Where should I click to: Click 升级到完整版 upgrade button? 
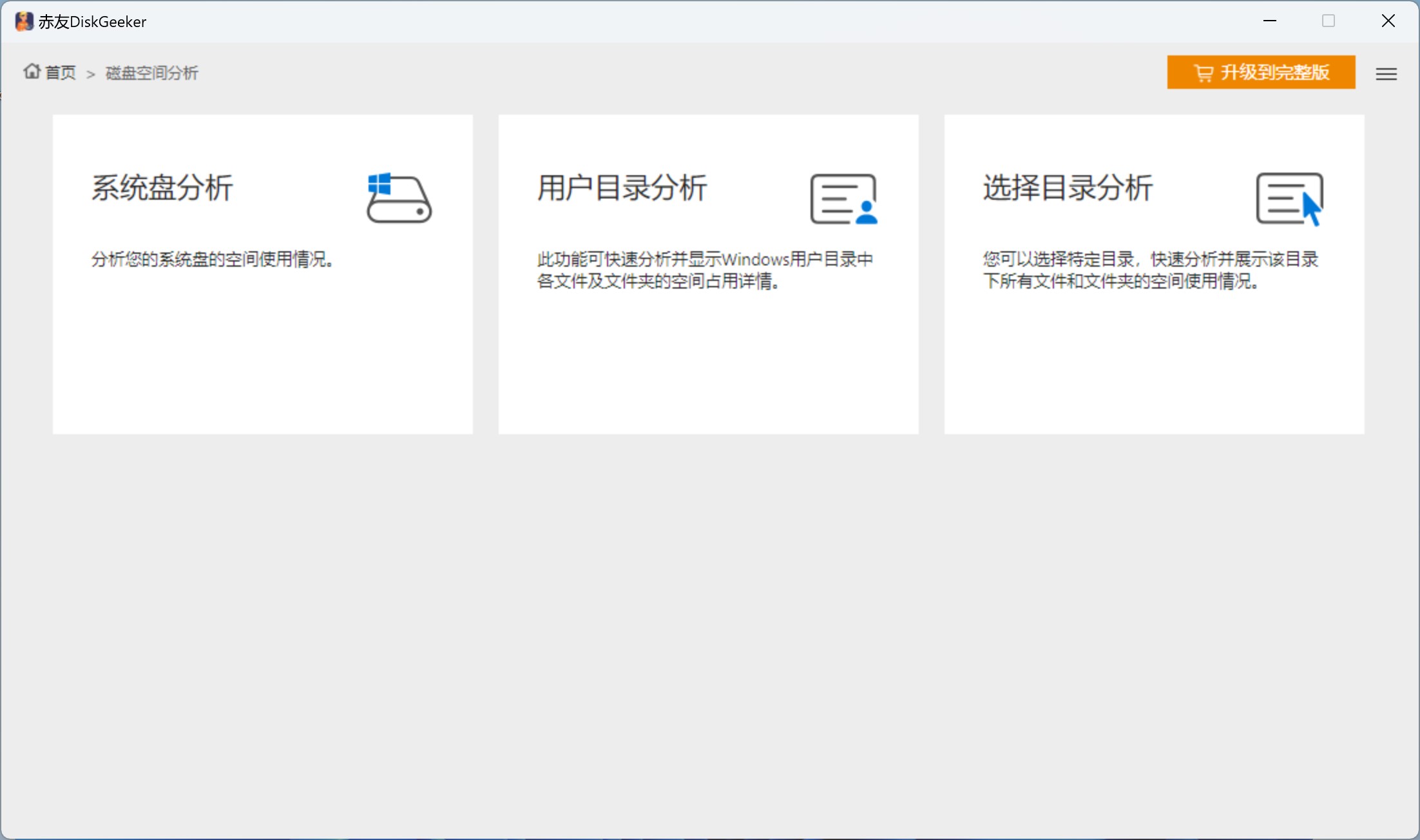point(1261,72)
